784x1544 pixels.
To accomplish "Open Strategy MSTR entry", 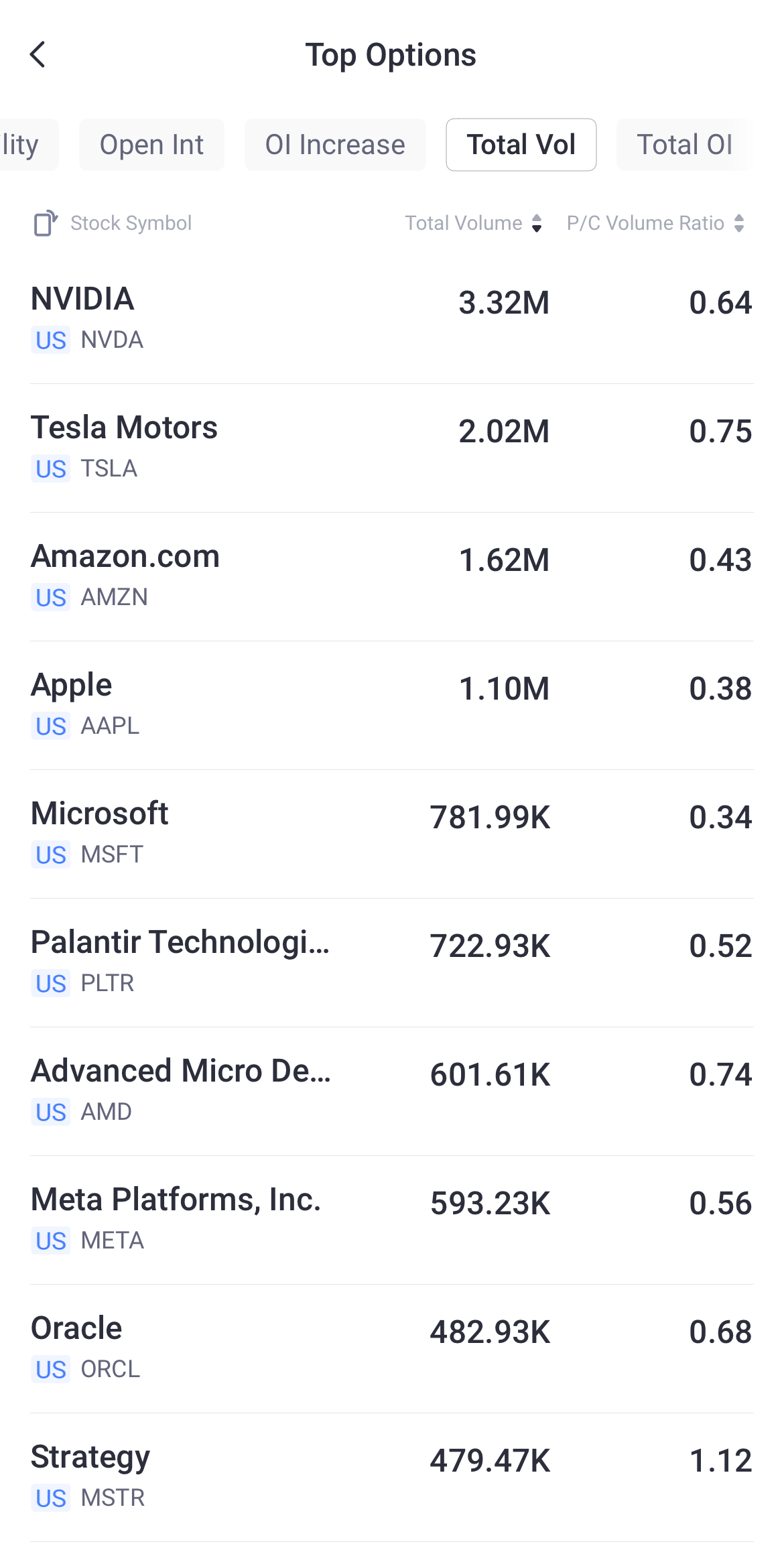I will click(x=392, y=1477).
